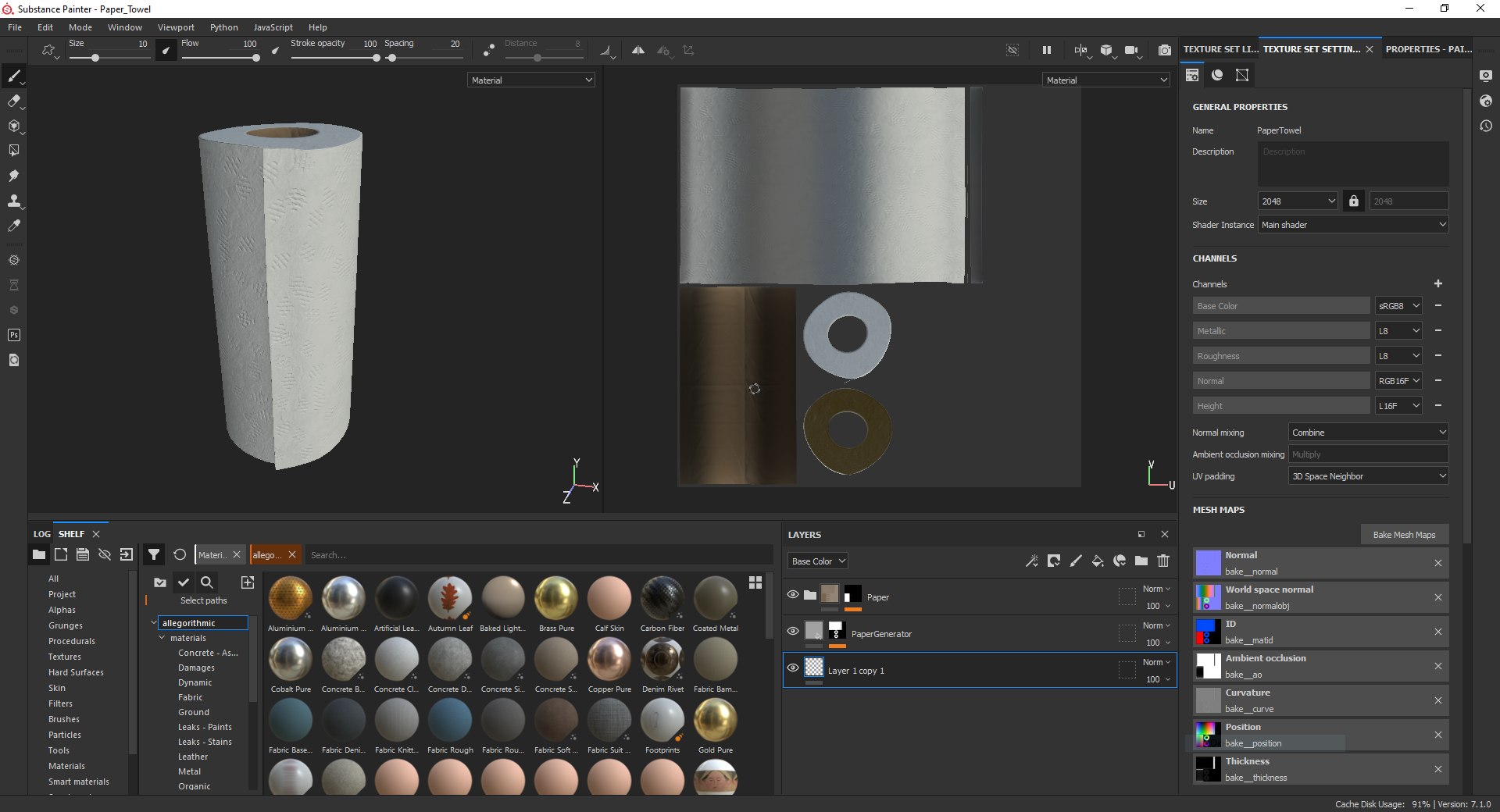Viewport: 1500px width, 812px height.
Task: Open Shader Instance Main shader dropdown
Action: [x=1353, y=224]
